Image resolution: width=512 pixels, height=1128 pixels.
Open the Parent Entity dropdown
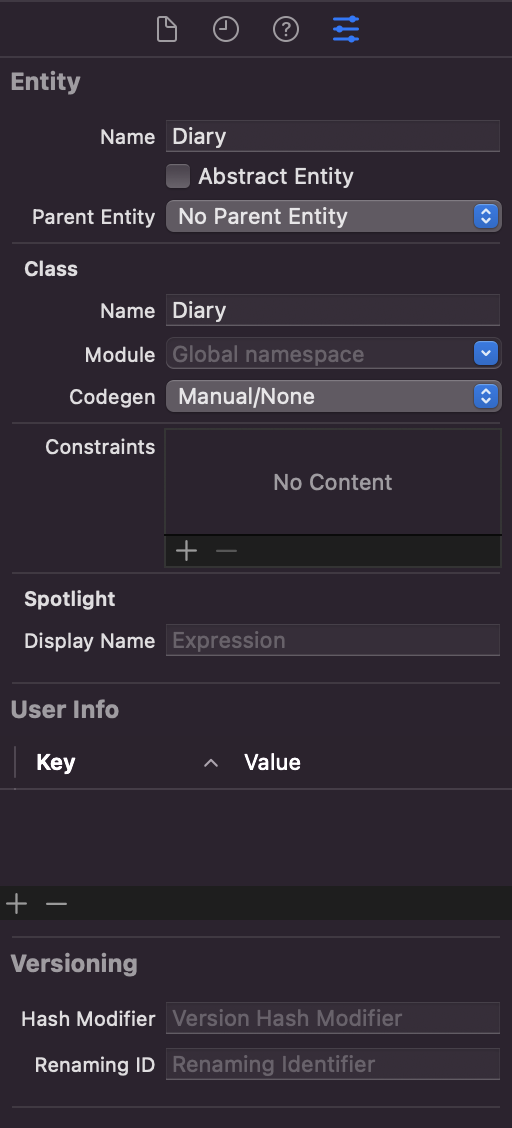pyautogui.click(x=334, y=217)
